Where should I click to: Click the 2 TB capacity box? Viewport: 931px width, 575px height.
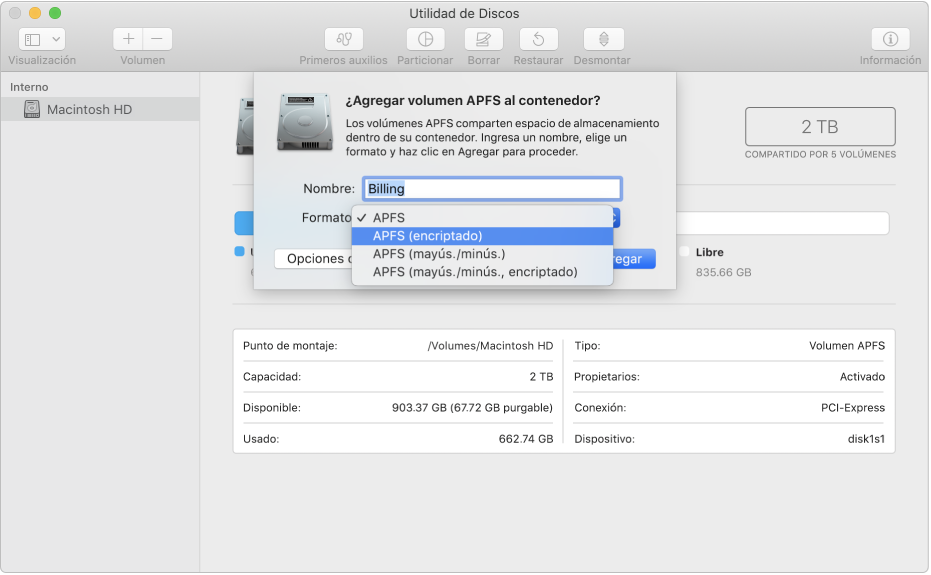tap(820, 127)
